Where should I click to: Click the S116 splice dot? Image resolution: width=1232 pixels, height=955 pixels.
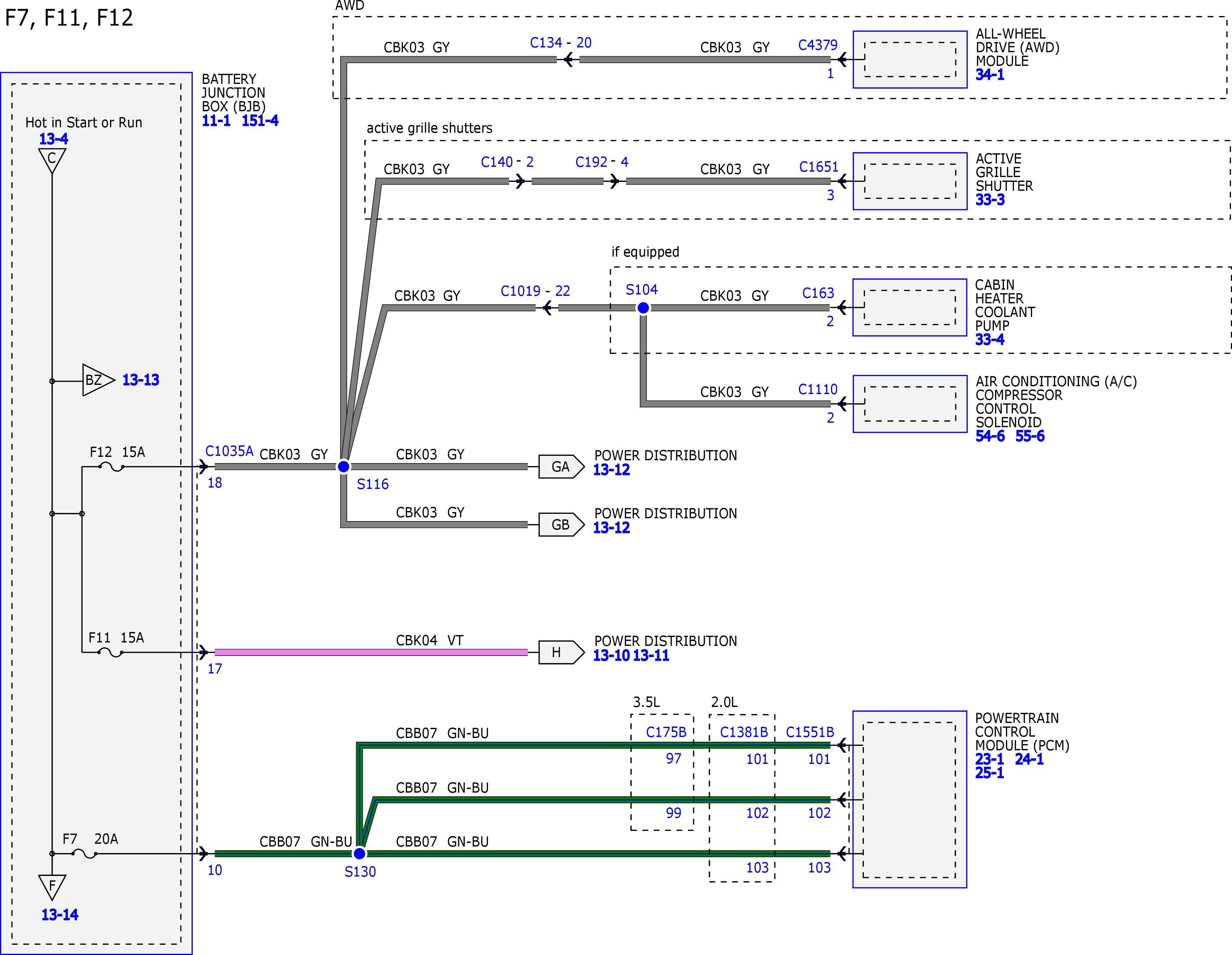click(344, 466)
